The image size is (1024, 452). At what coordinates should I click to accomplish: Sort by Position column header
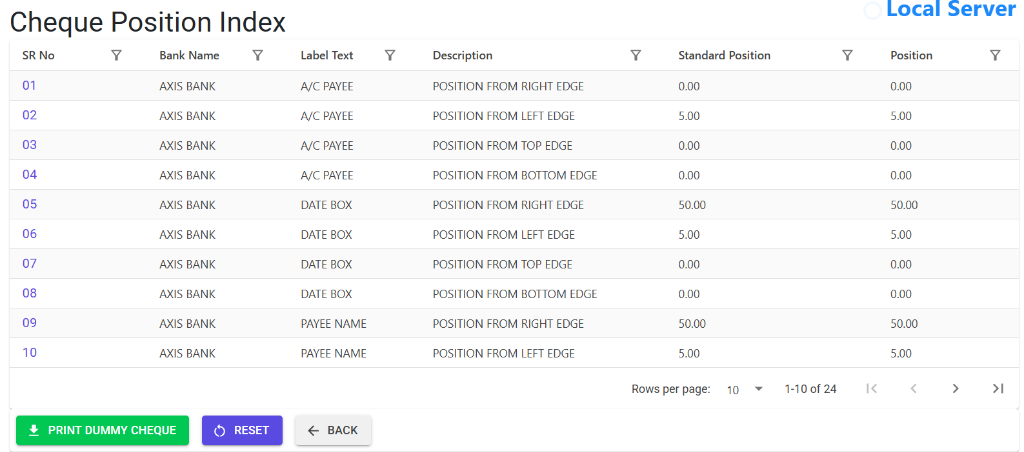tap(911, 56)
